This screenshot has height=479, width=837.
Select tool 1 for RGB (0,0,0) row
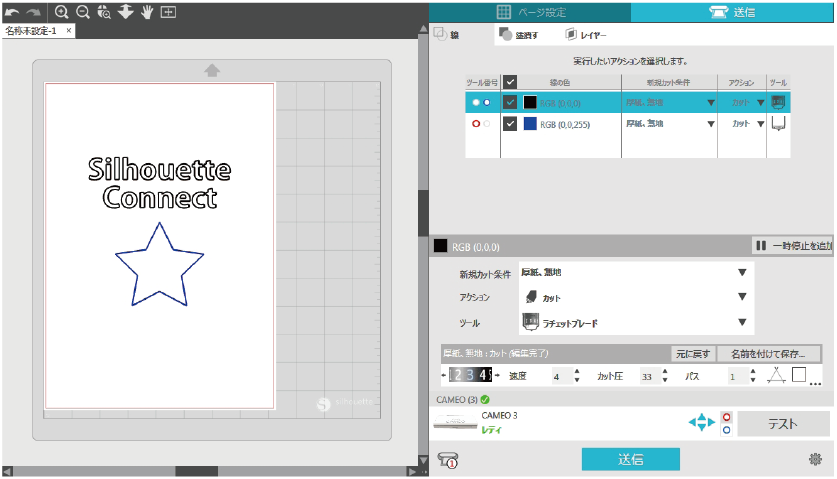tap(476, 103)
